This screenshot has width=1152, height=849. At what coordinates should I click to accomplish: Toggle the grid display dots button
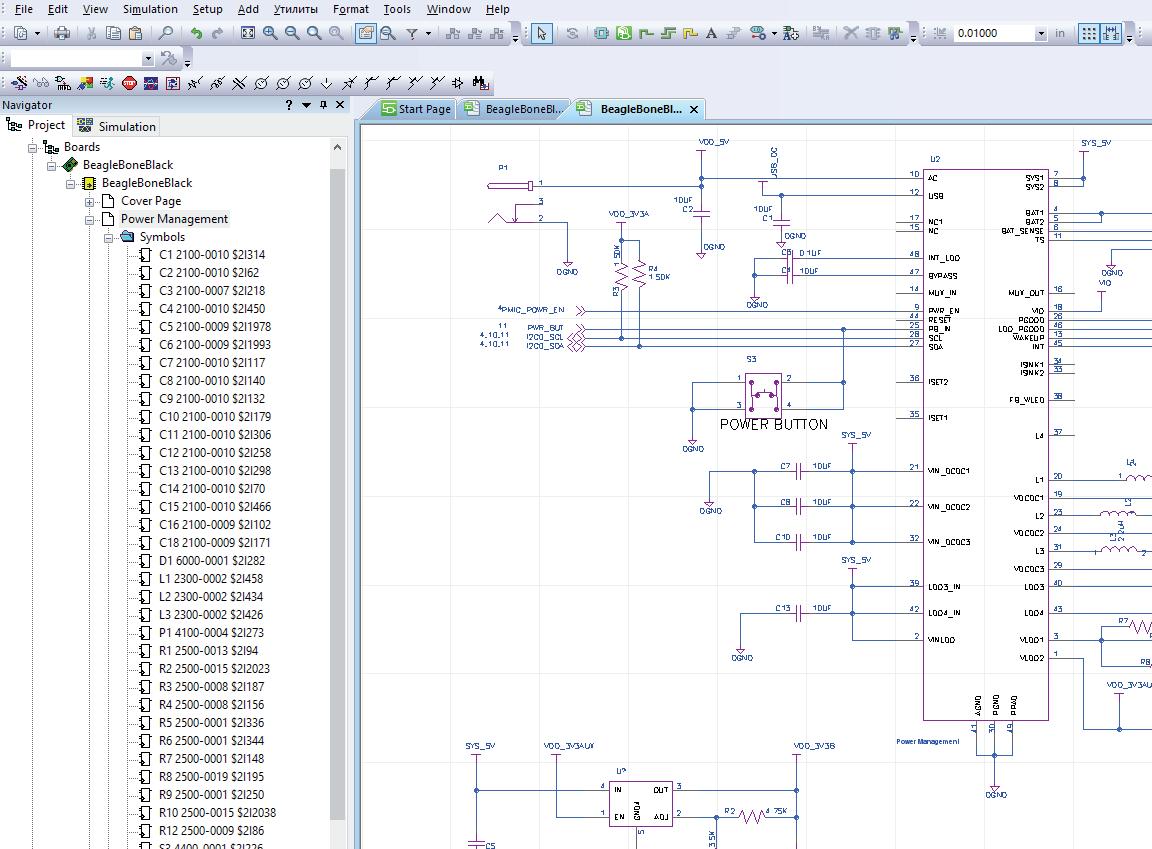pos(1089,33)
